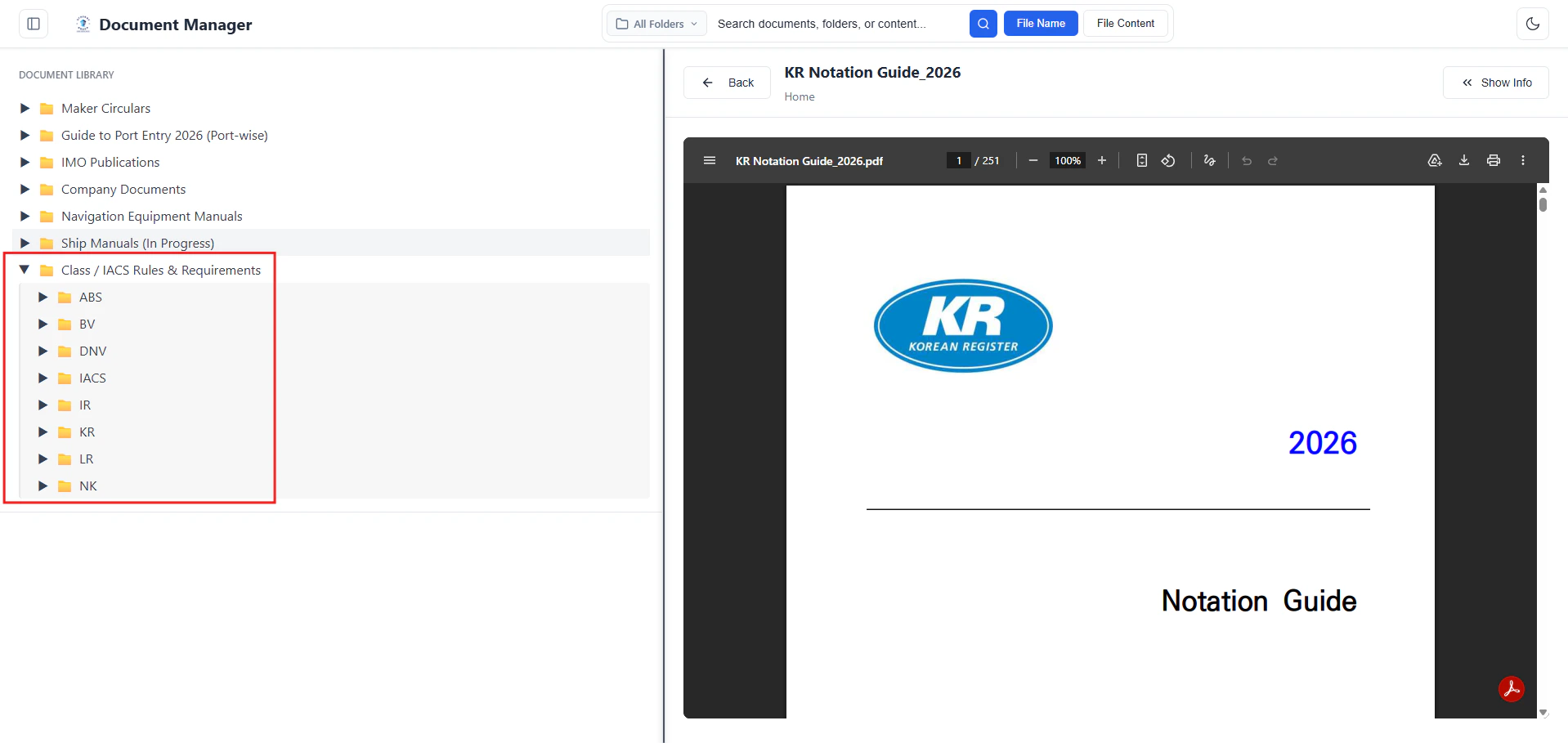1568x743 pixels.
Task: Click the PDF redo arrow
Action: click(1273, 161)
